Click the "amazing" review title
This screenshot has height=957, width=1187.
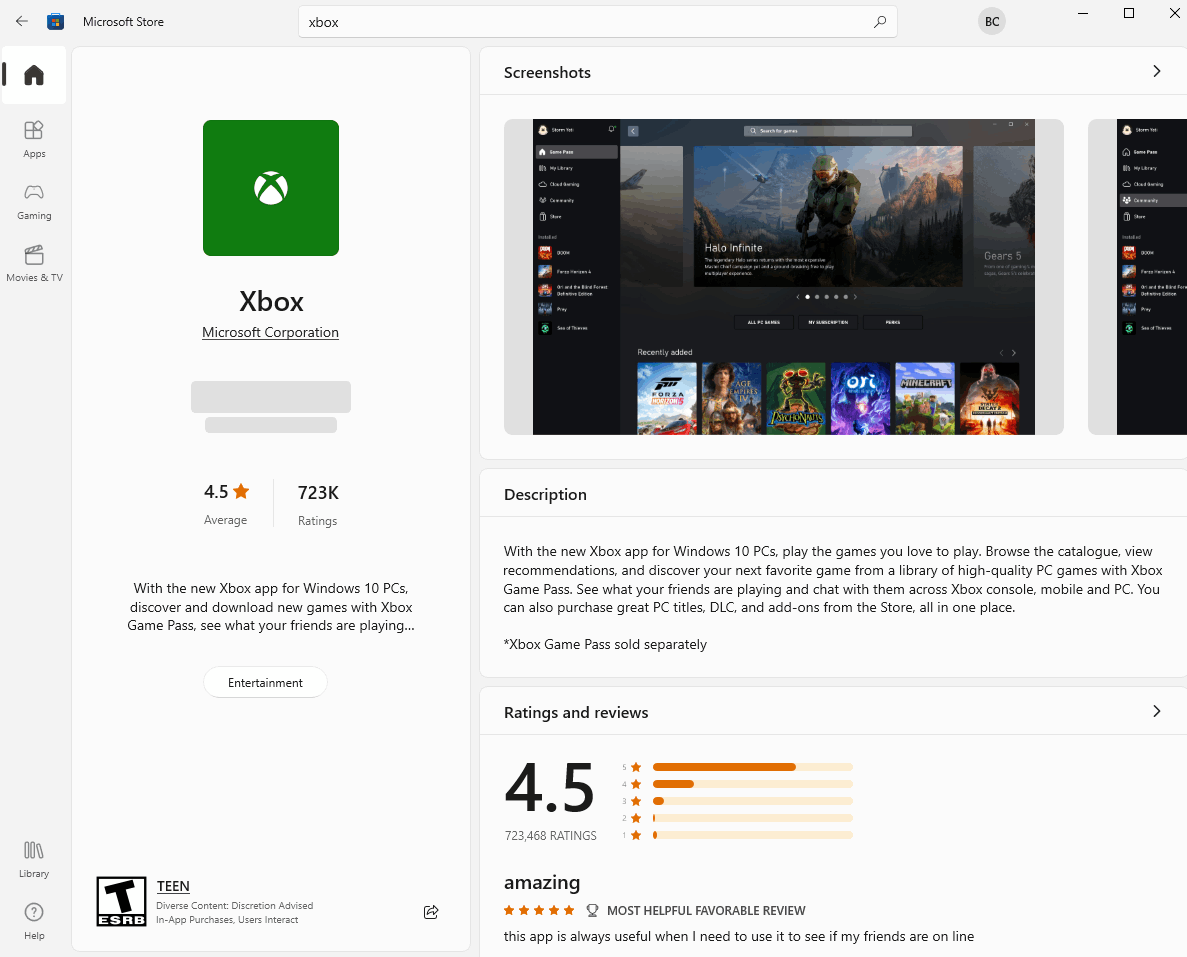(542, 883)
